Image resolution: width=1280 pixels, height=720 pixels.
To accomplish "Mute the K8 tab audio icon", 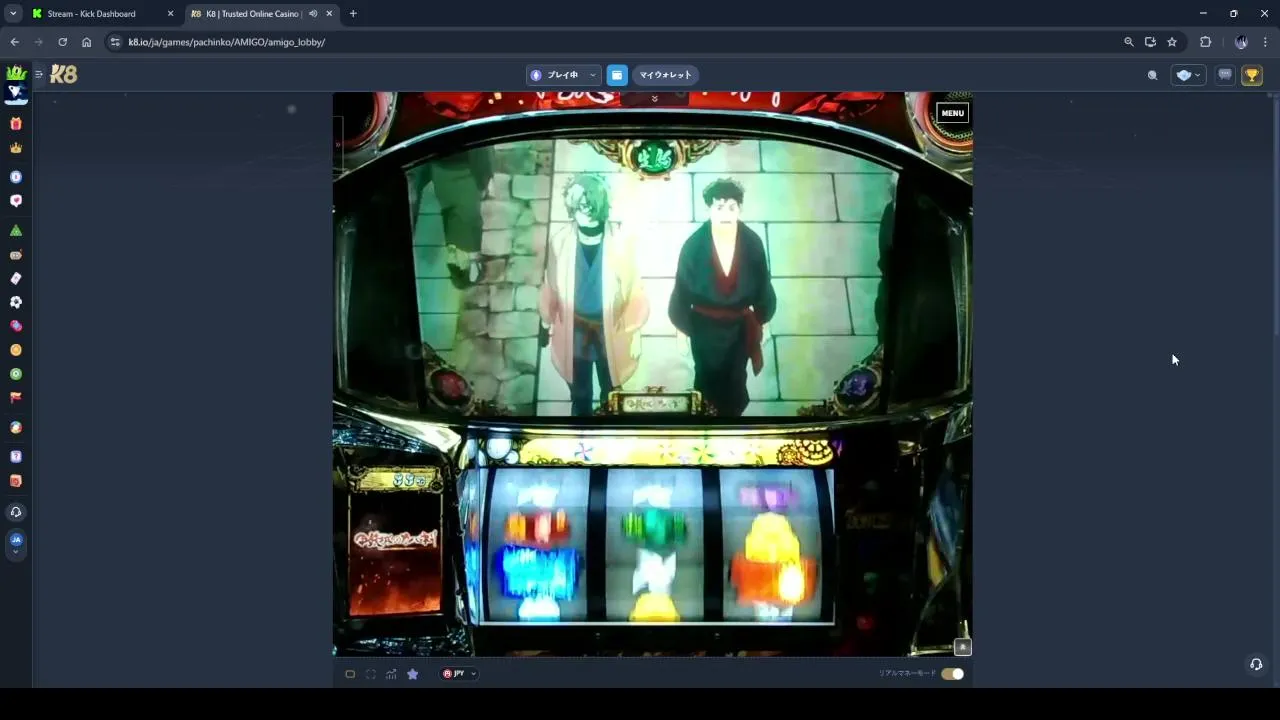I will tap(314, 14).
